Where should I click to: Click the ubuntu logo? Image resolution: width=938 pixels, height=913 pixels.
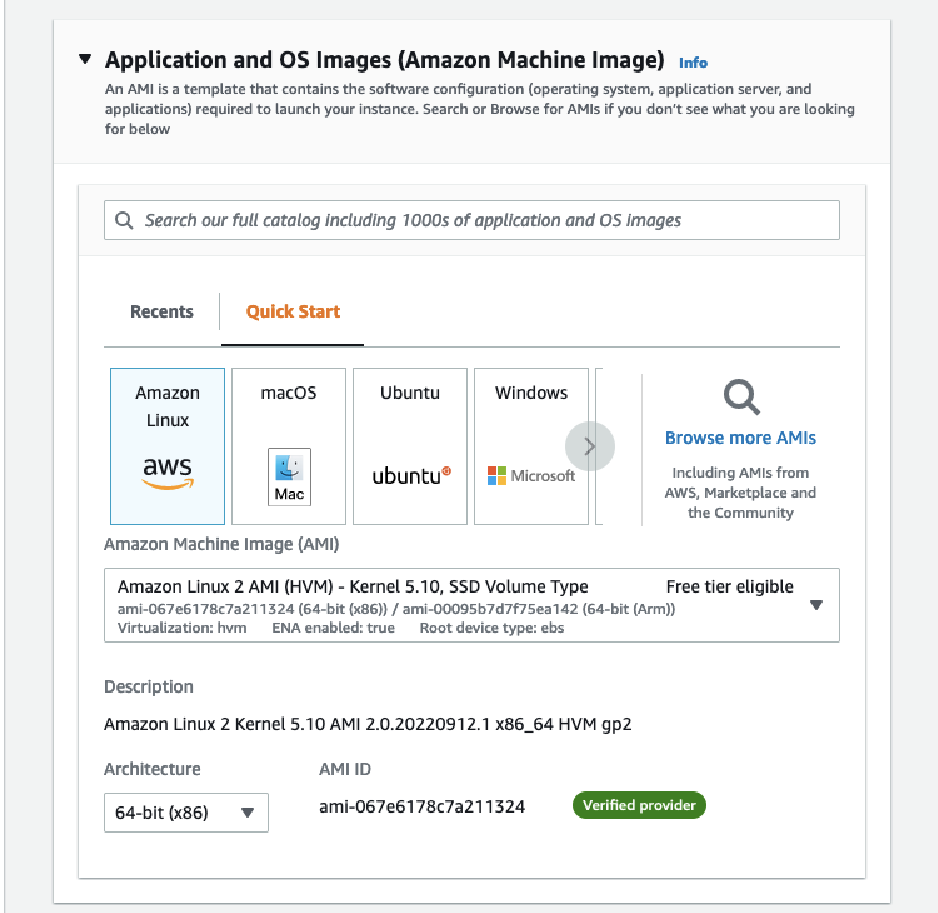411,476
